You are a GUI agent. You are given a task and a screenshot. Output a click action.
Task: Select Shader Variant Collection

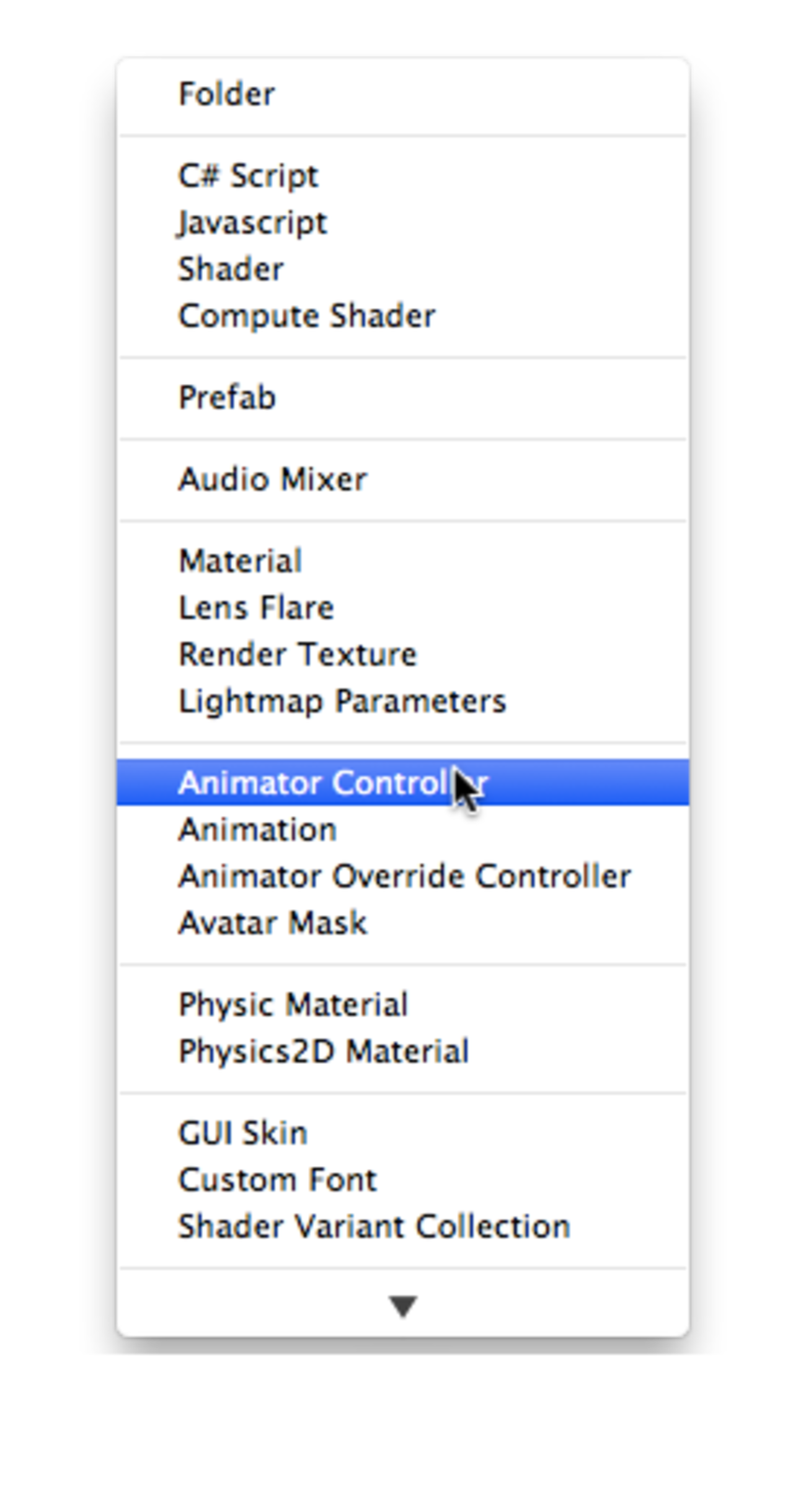374,1227
